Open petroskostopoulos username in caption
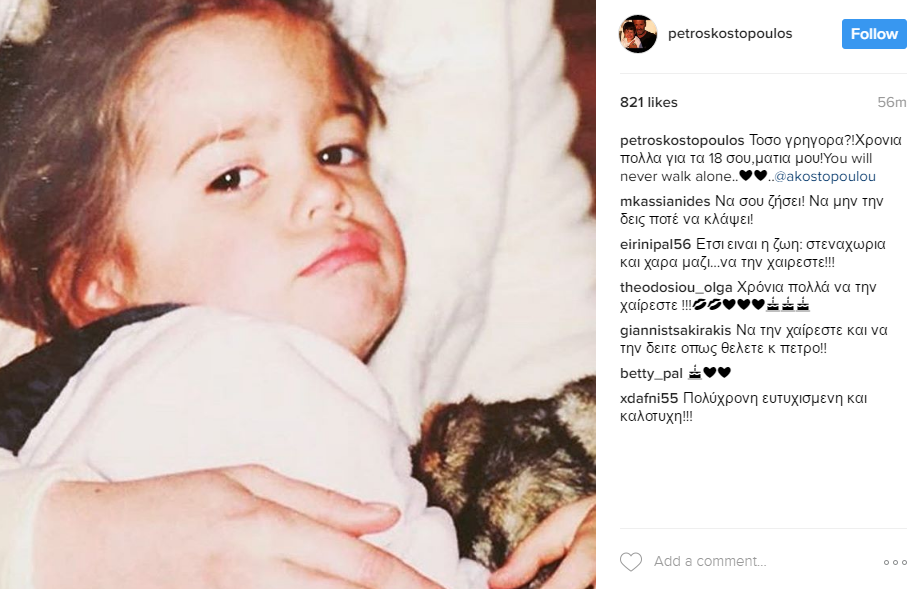 pyautogui.click(x=682, y=141)
